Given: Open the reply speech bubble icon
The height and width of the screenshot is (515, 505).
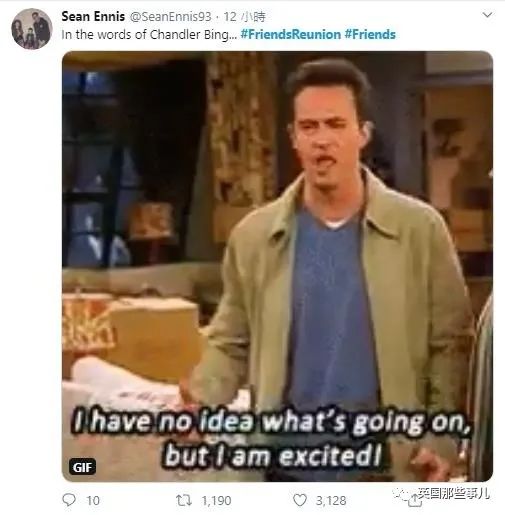Looking at the screenshot, I should [69, 500].
